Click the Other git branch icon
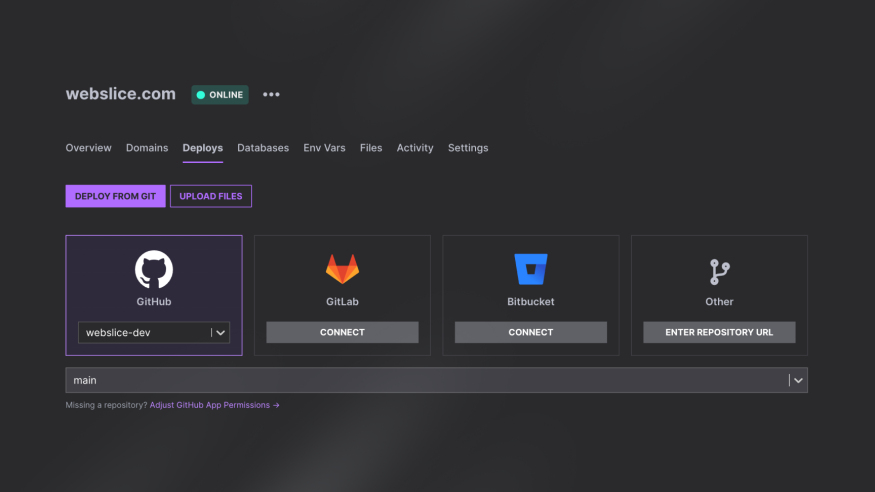 (719, 272)
